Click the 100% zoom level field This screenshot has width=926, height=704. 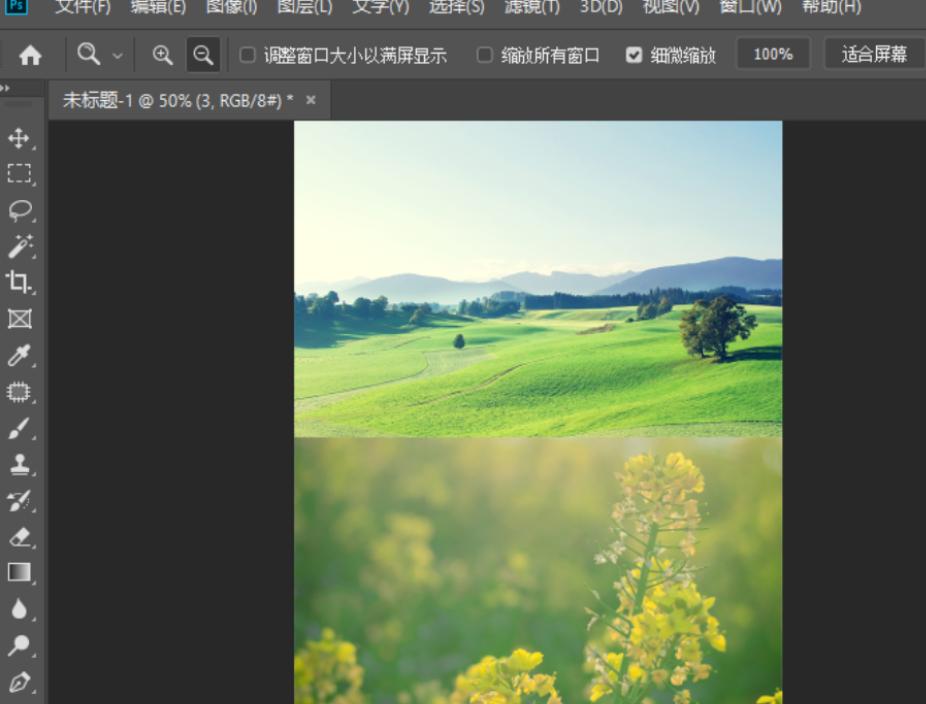(773, 53)
